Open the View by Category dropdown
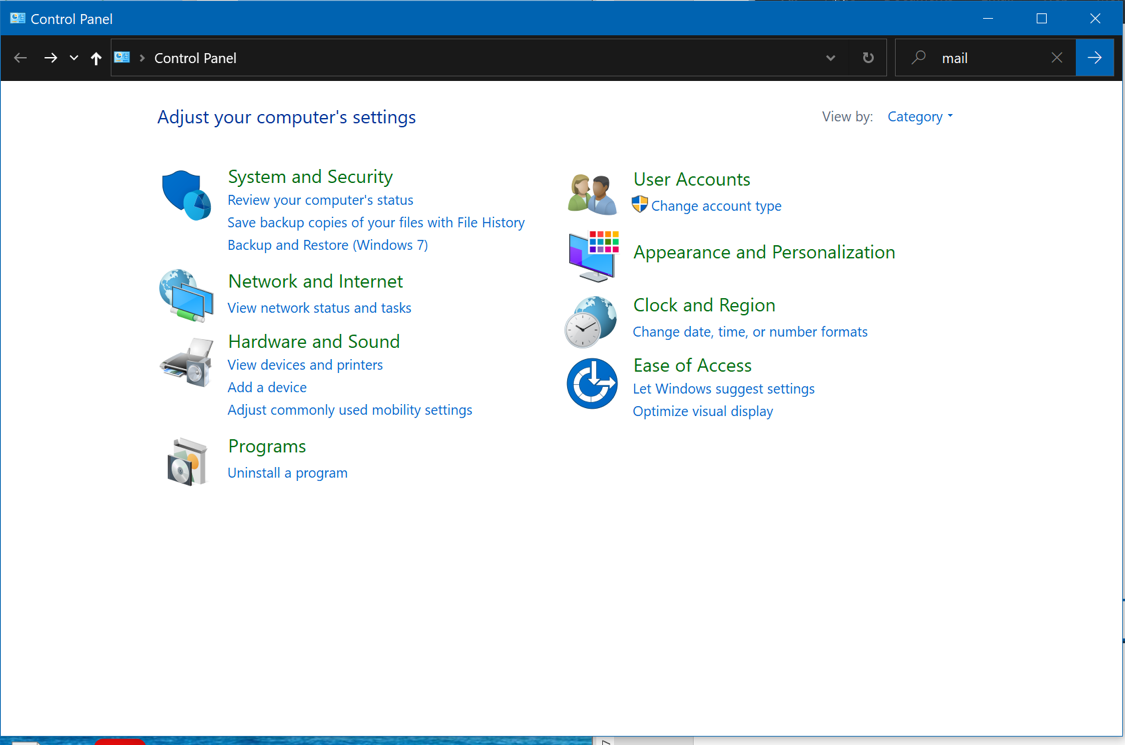The image size is (1125, 745). 920,116
